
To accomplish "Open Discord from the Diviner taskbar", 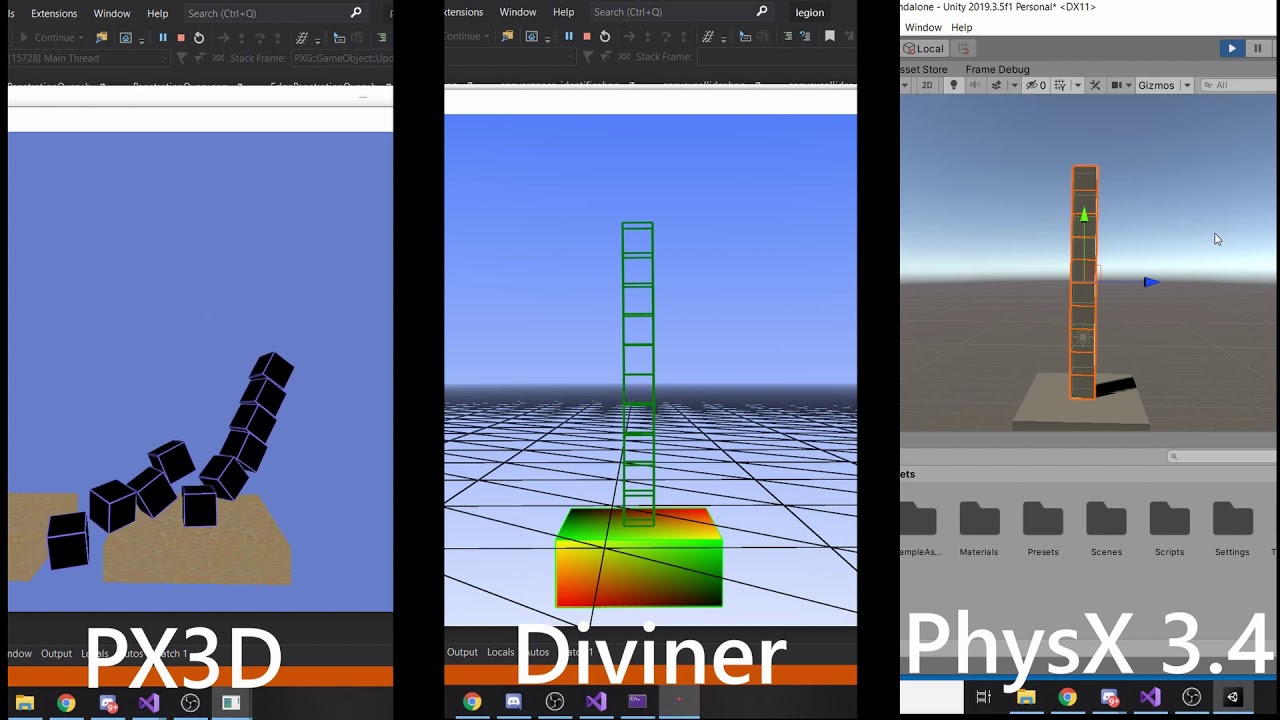I will 513,701.
